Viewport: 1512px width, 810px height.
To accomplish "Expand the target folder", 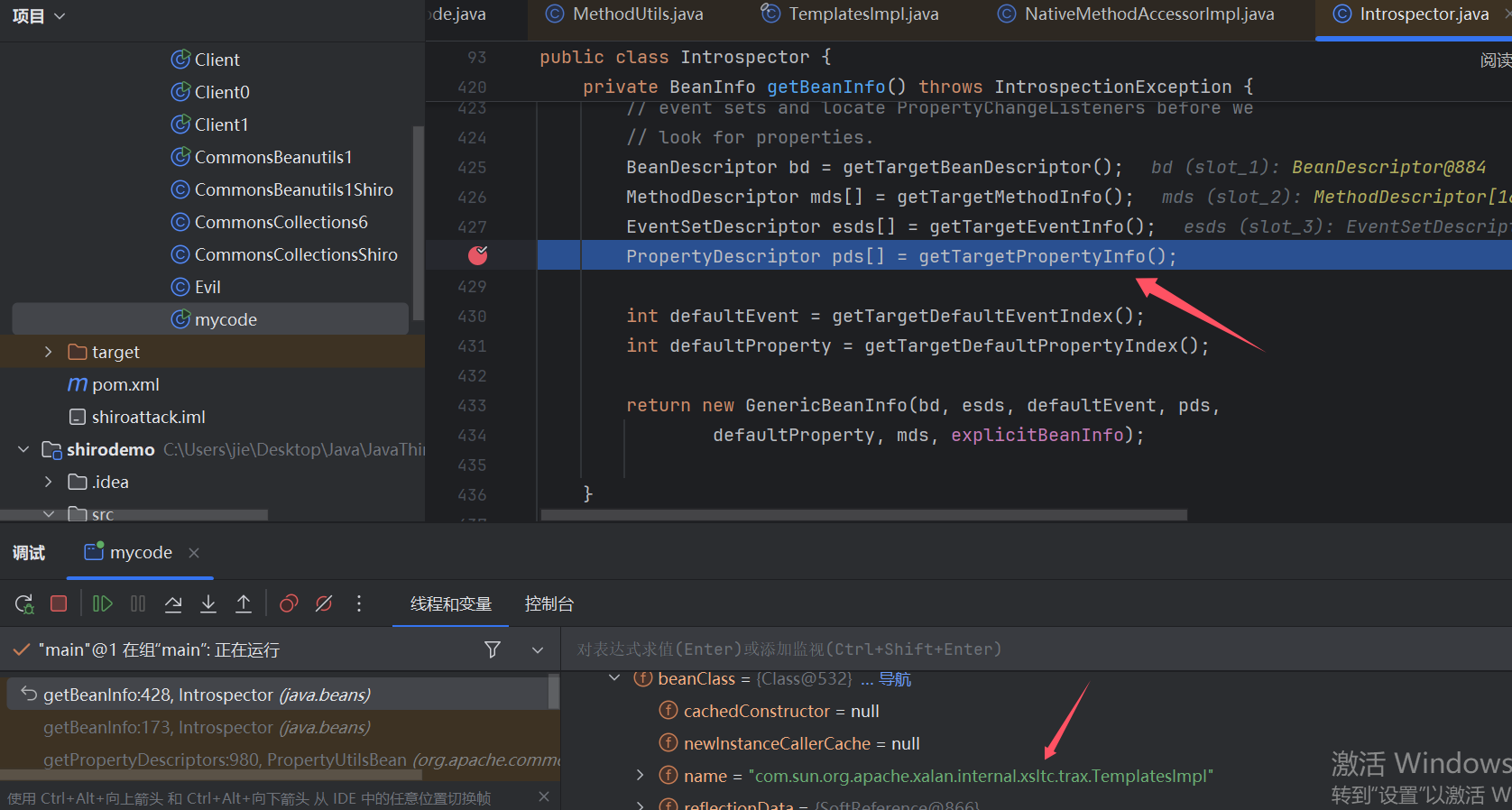I will click(49, 352).
